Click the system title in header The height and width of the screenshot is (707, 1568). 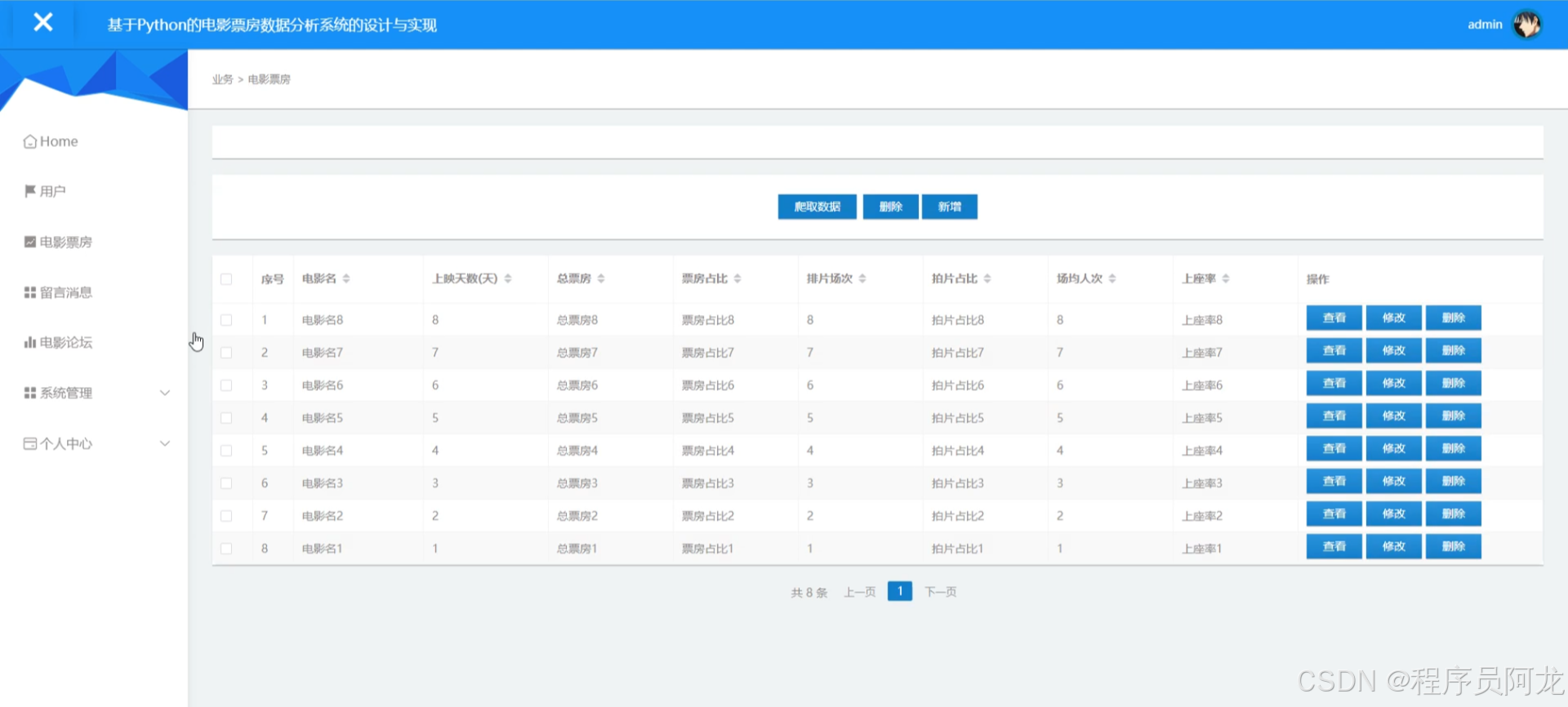272,25
